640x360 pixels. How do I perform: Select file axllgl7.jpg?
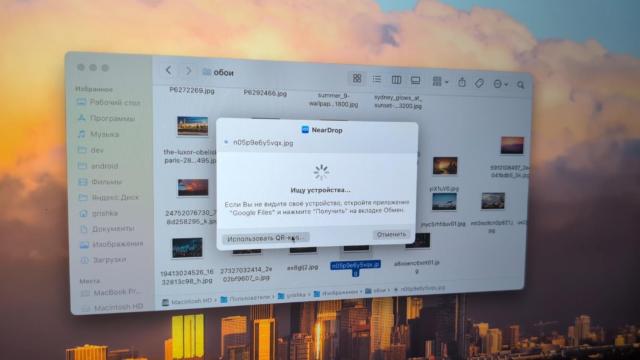click(302, 268)
